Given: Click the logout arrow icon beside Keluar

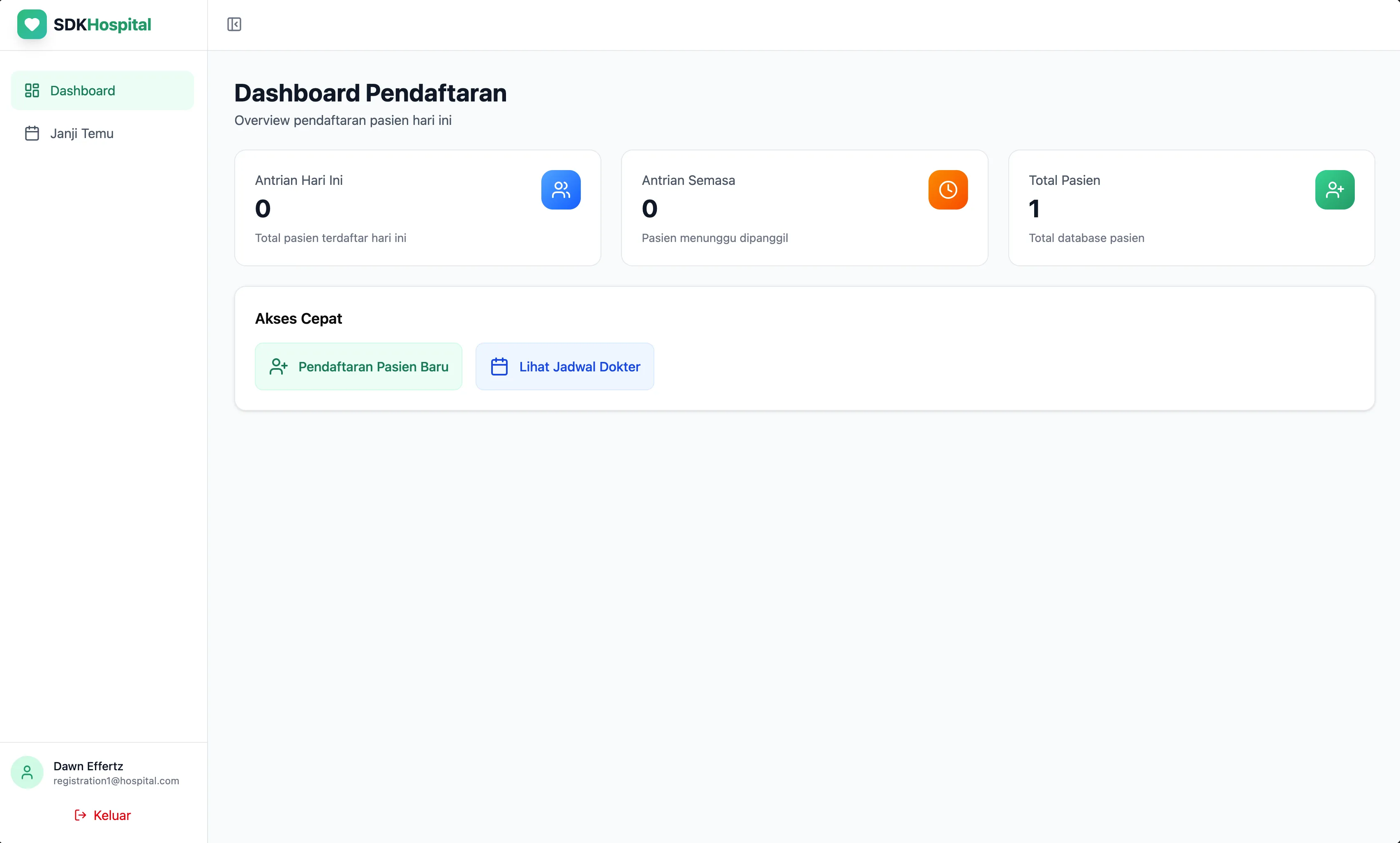Looking at the screenshot, I should [79, 815].
